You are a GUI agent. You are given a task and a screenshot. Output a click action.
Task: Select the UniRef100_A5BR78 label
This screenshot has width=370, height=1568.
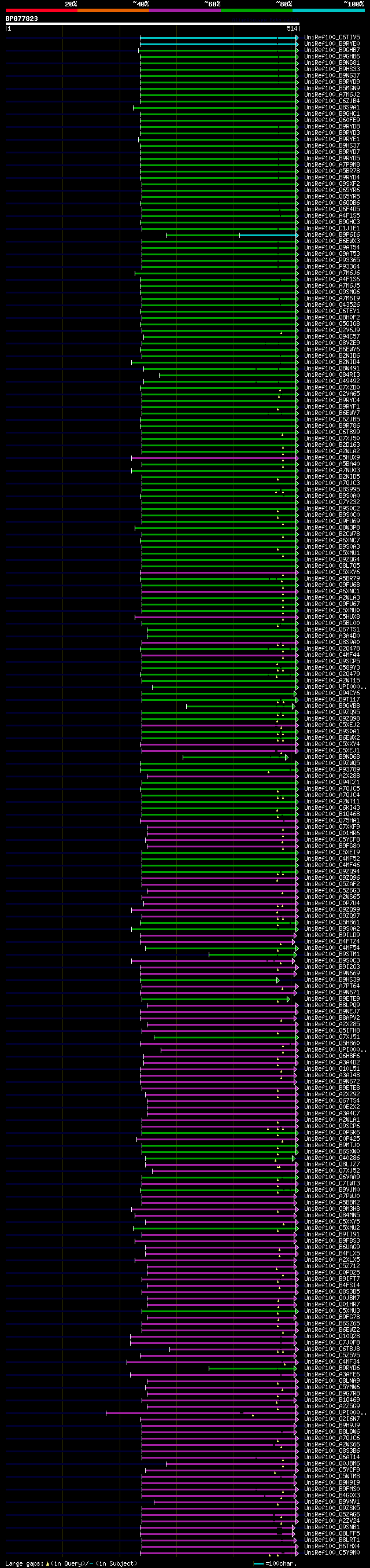[332, 172]
